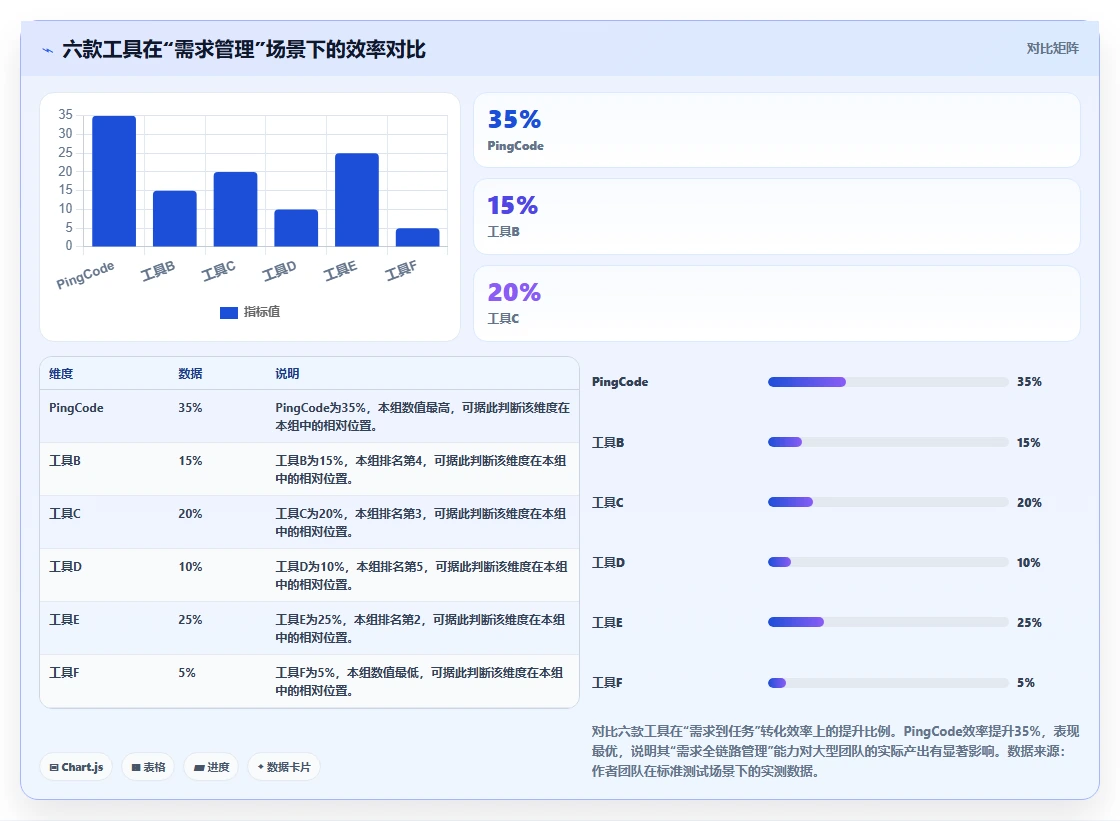Image resolution: width=1120 pixels, height=821 pixels.
Task: Click the description 本组排名第4 in 工具B row
Action: point(389,461)
